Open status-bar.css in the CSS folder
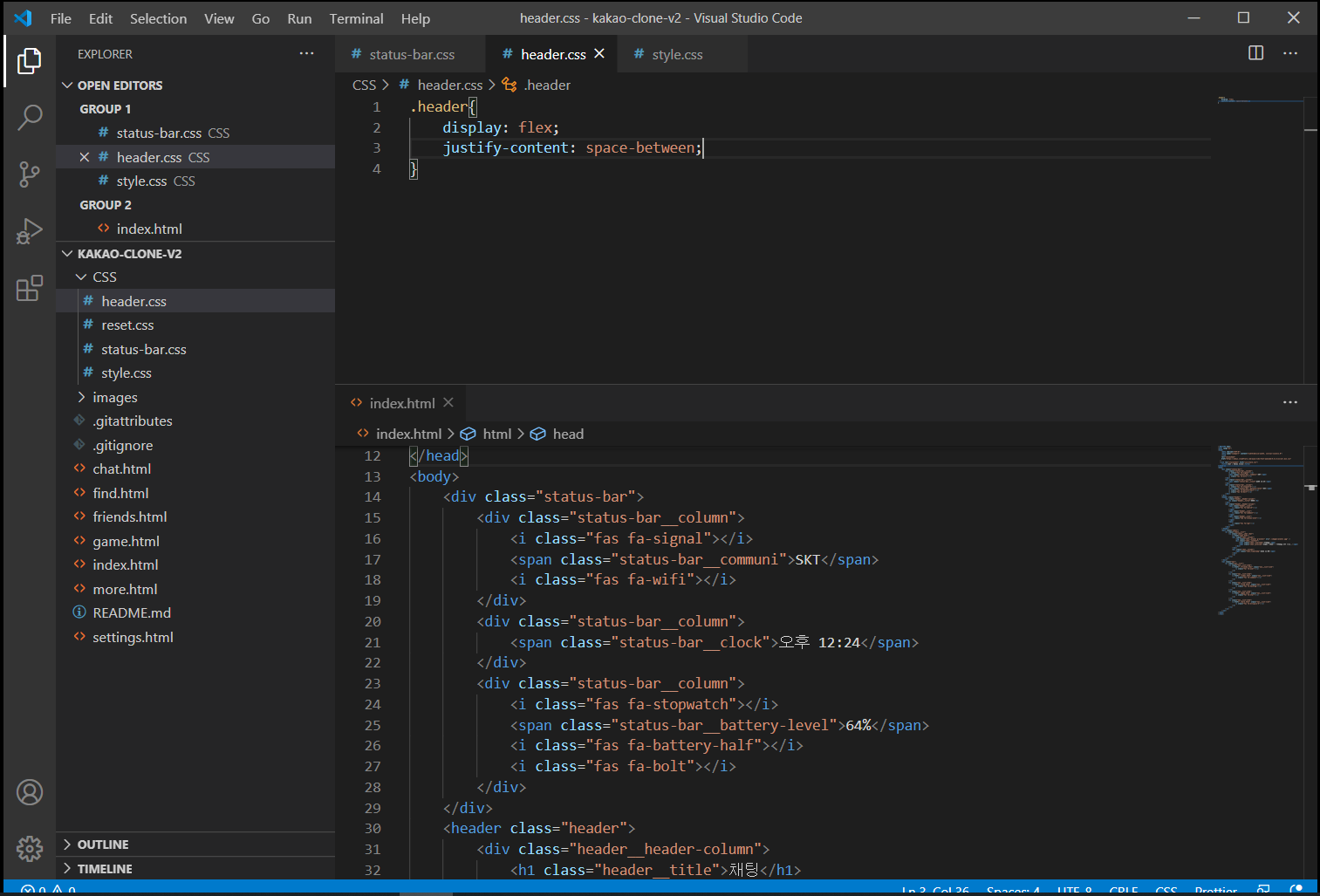1320x896 pixels. pos(195,349)
